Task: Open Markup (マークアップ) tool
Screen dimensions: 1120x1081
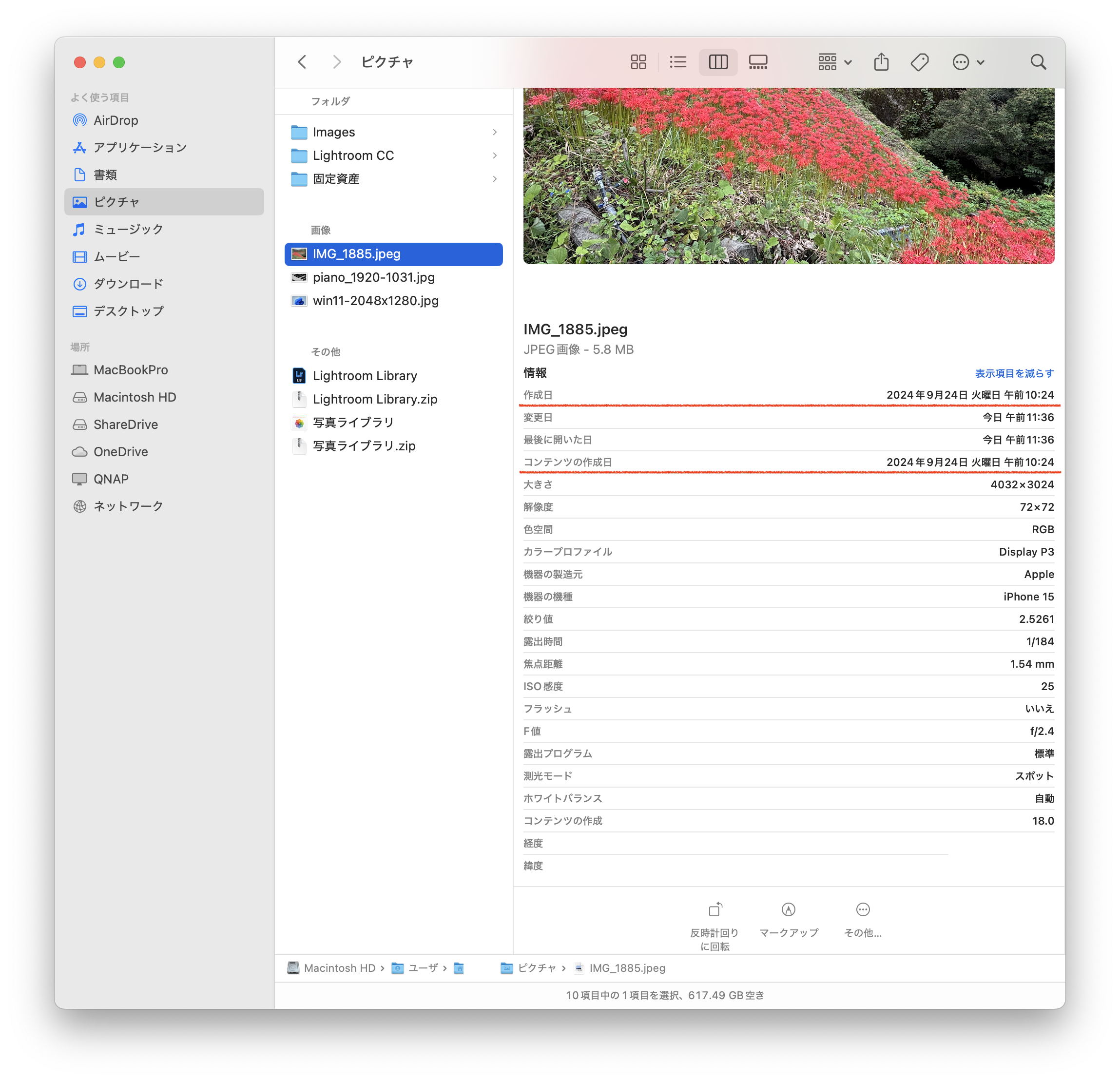Action: click(x=788, y=909)
